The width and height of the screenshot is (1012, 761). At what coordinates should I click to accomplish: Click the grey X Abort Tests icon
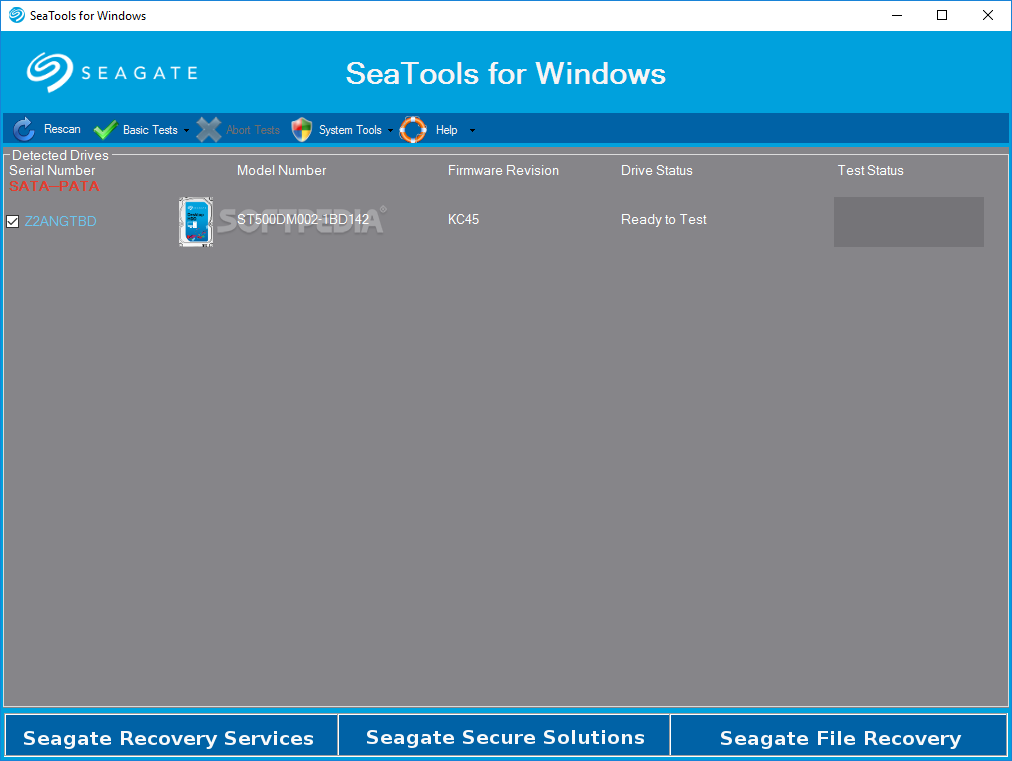click(x=208, y=130)
